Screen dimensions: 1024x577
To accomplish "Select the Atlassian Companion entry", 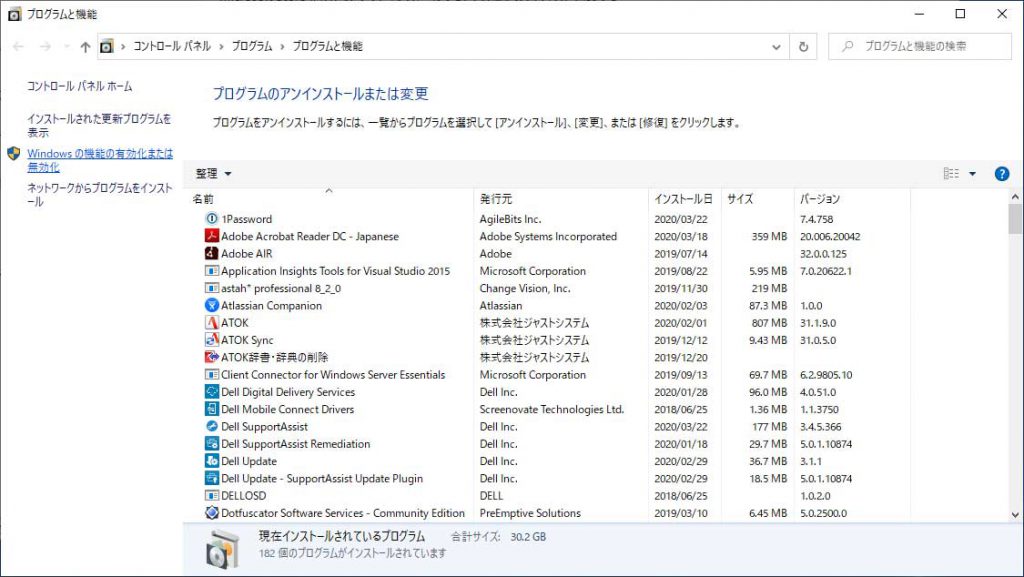I will (271, 305).
